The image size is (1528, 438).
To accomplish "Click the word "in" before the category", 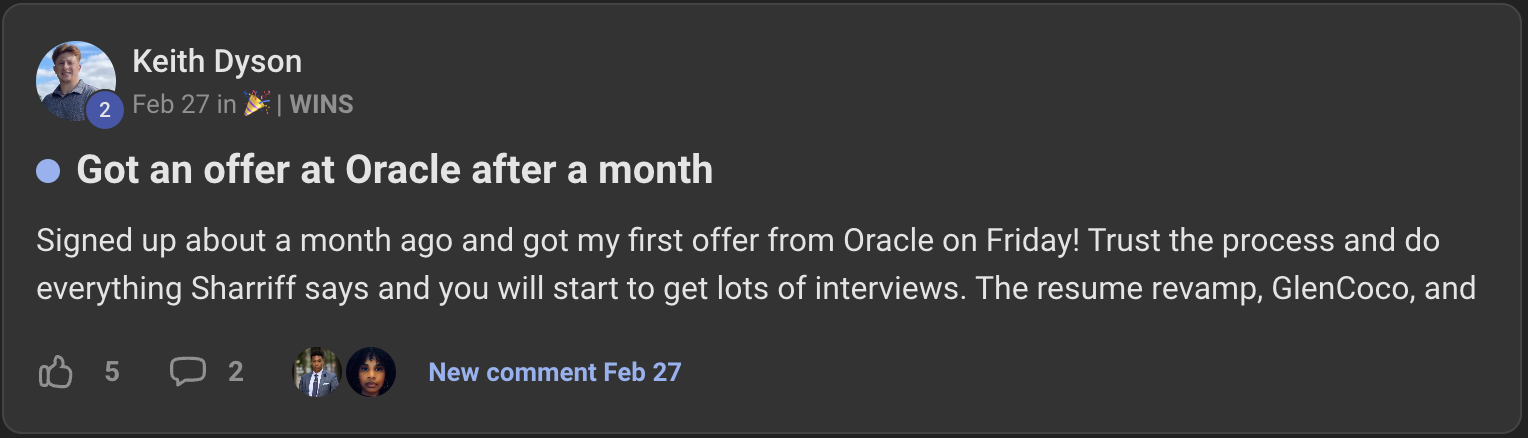I will 226,104.
